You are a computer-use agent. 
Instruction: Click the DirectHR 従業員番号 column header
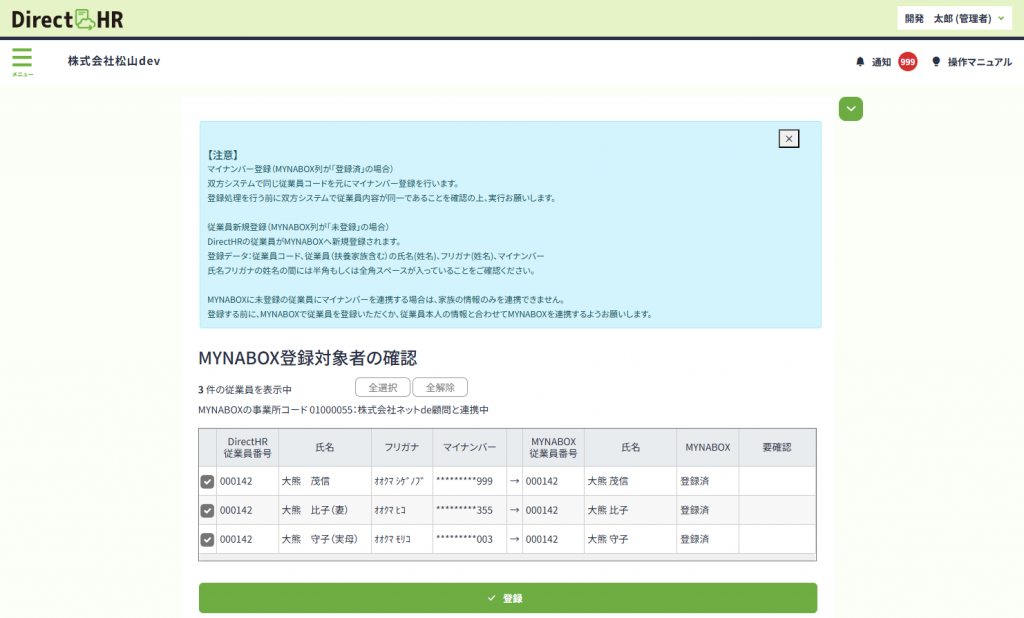pos(248,447)
